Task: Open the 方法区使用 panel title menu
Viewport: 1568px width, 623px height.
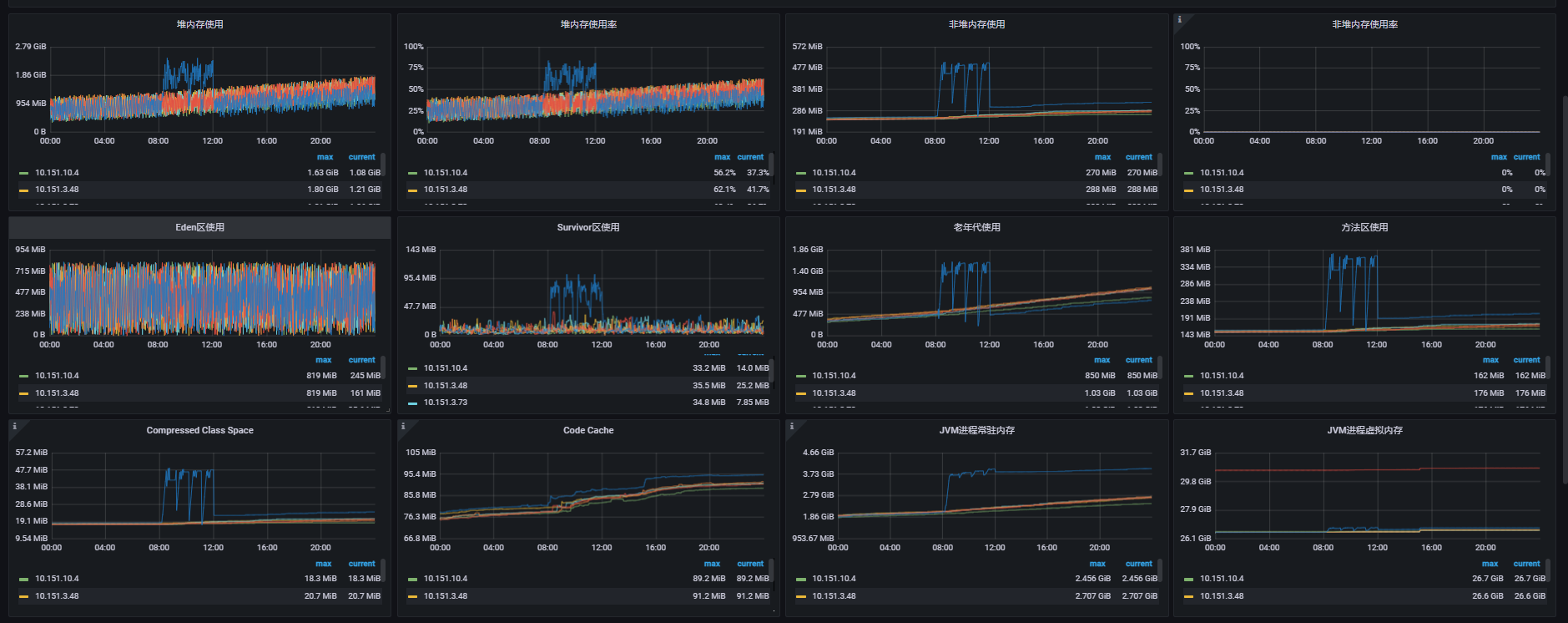Action: tap(1364, 227)
